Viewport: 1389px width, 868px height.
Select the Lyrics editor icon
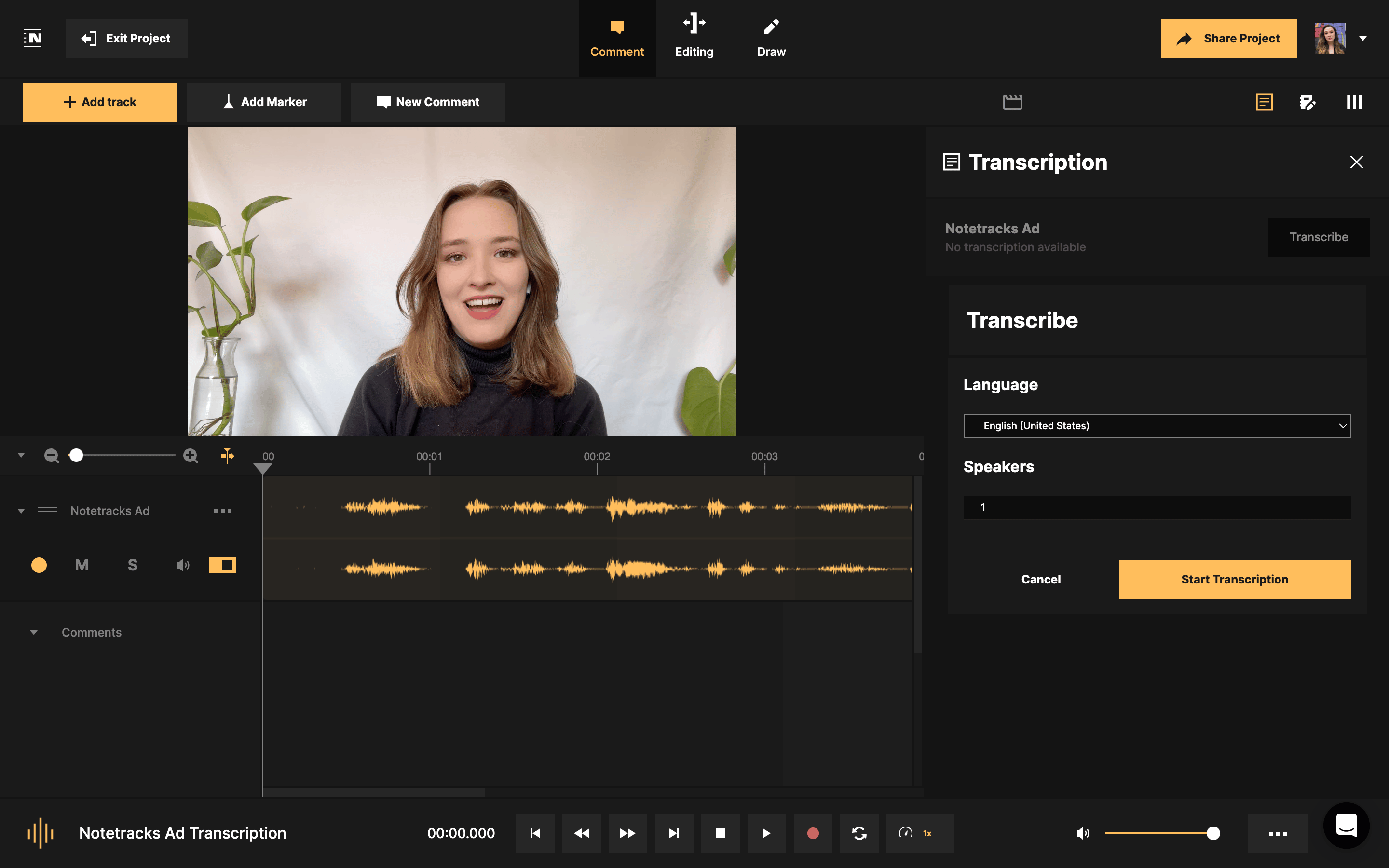coord(1307,102)
